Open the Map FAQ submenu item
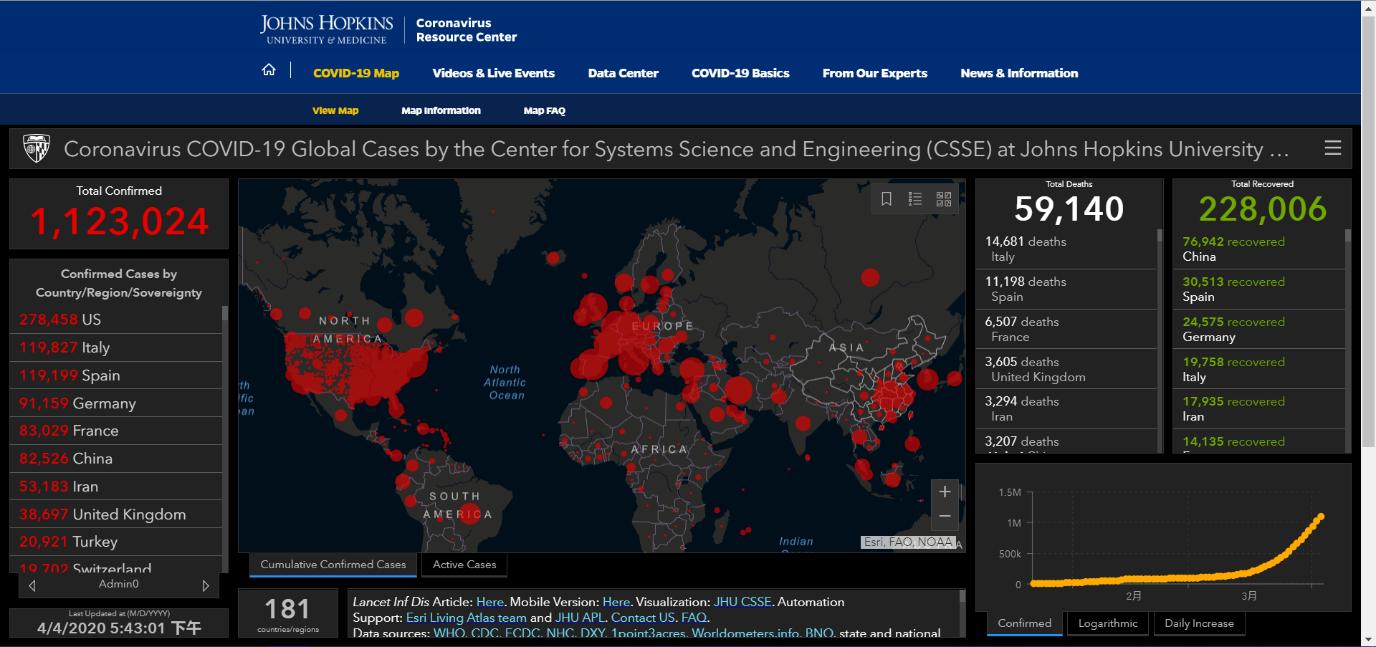Screen dimensions: 1376x647 [544, 111]
